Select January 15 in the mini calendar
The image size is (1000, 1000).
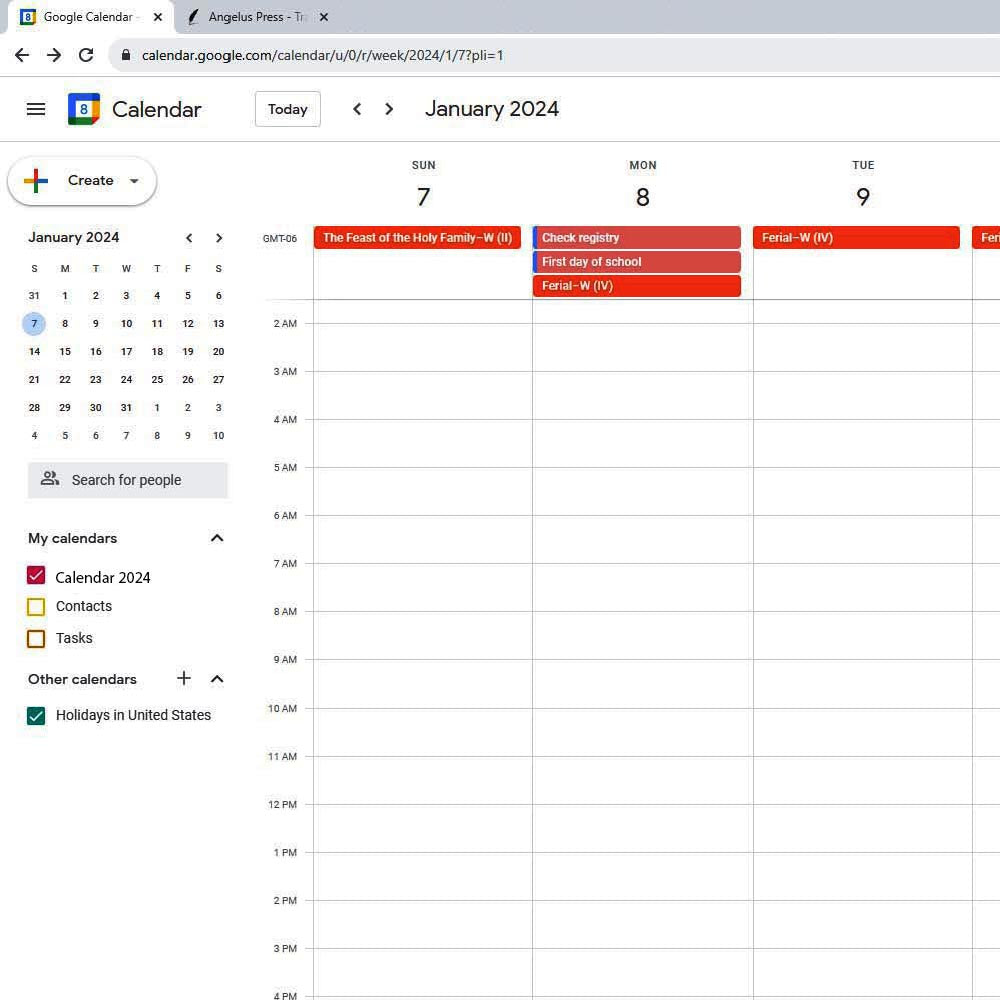65,351
